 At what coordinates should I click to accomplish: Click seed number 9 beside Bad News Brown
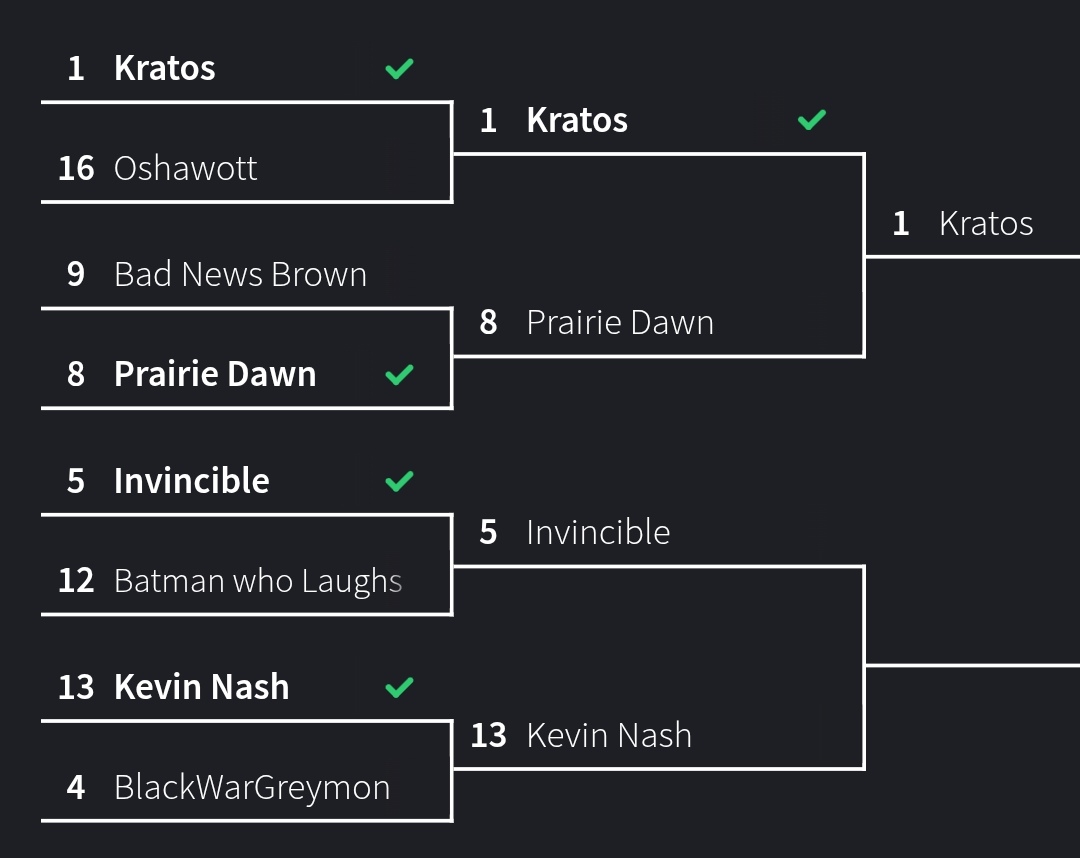[76, 275]
